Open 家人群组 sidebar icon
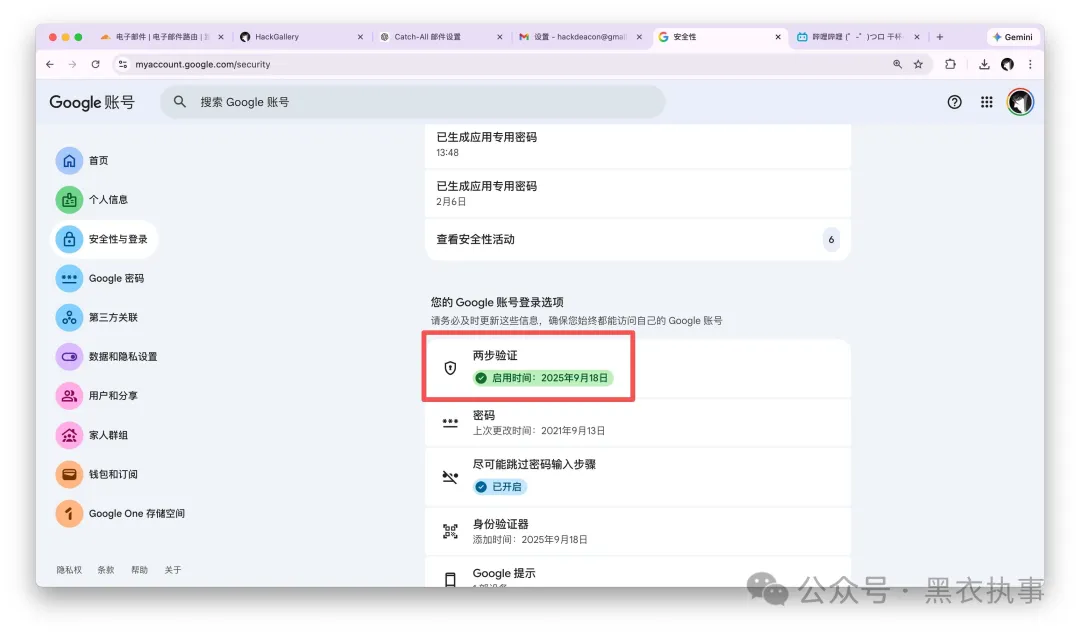The width and height of the screenshot is (1080, 634). 69,435
